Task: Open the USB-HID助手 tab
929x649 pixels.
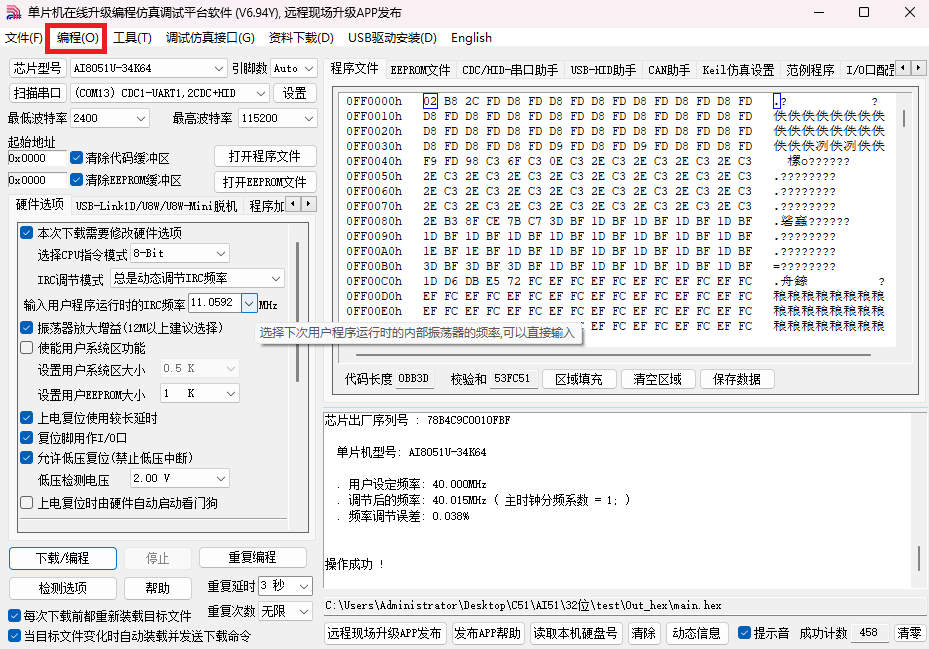Action: point(603,70)
